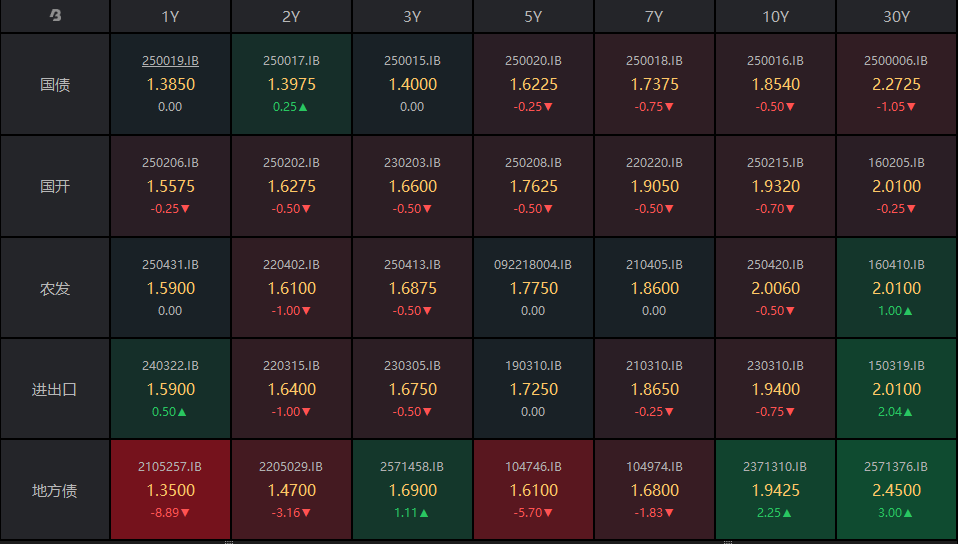Screen dimensions: 958x544
Task: Open bond 2105257.IB with yield 1.3500
Action: [170, 490]
